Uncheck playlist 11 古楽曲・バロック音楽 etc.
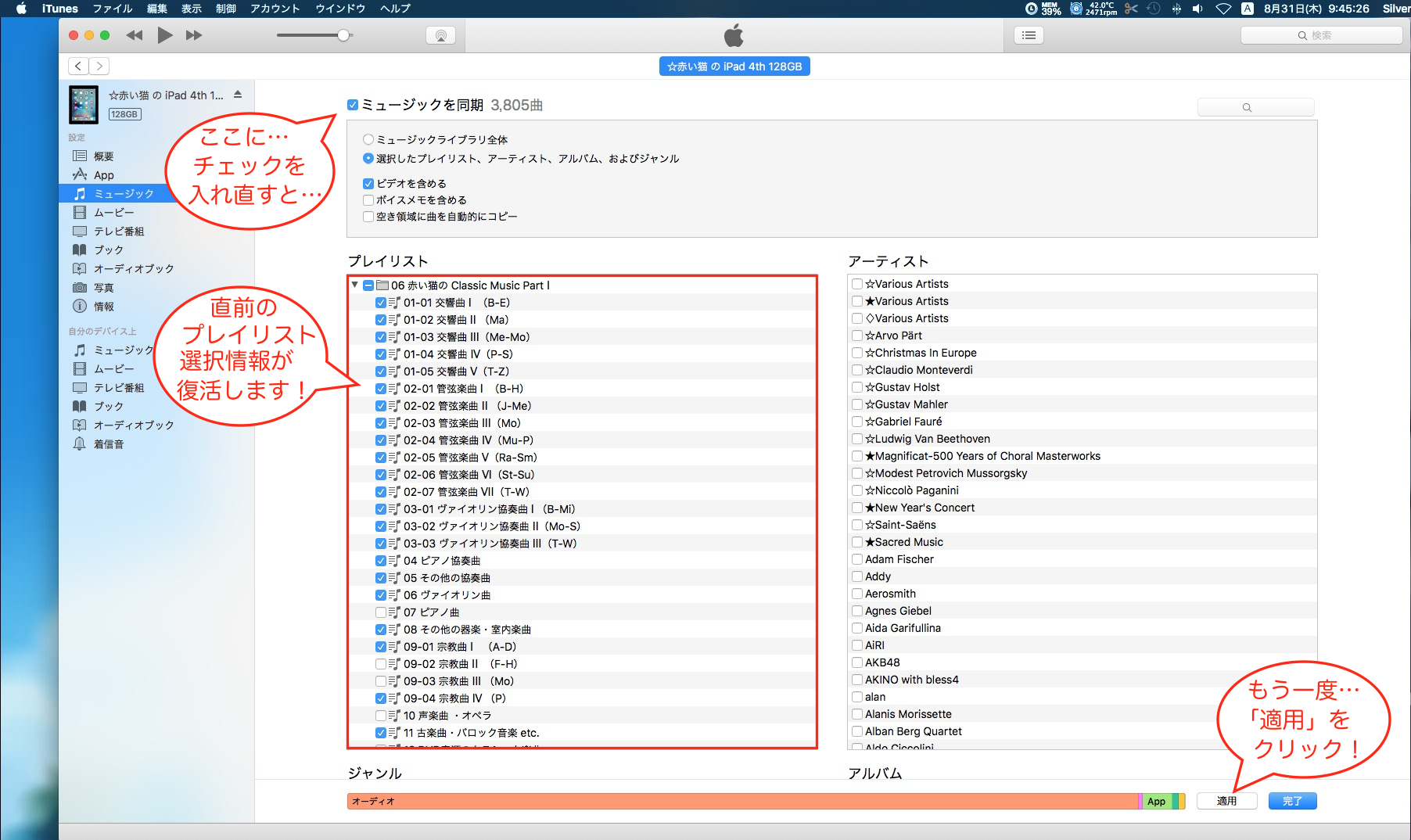The height and width of the screenshot is (840, 1411). coord(381,733)
